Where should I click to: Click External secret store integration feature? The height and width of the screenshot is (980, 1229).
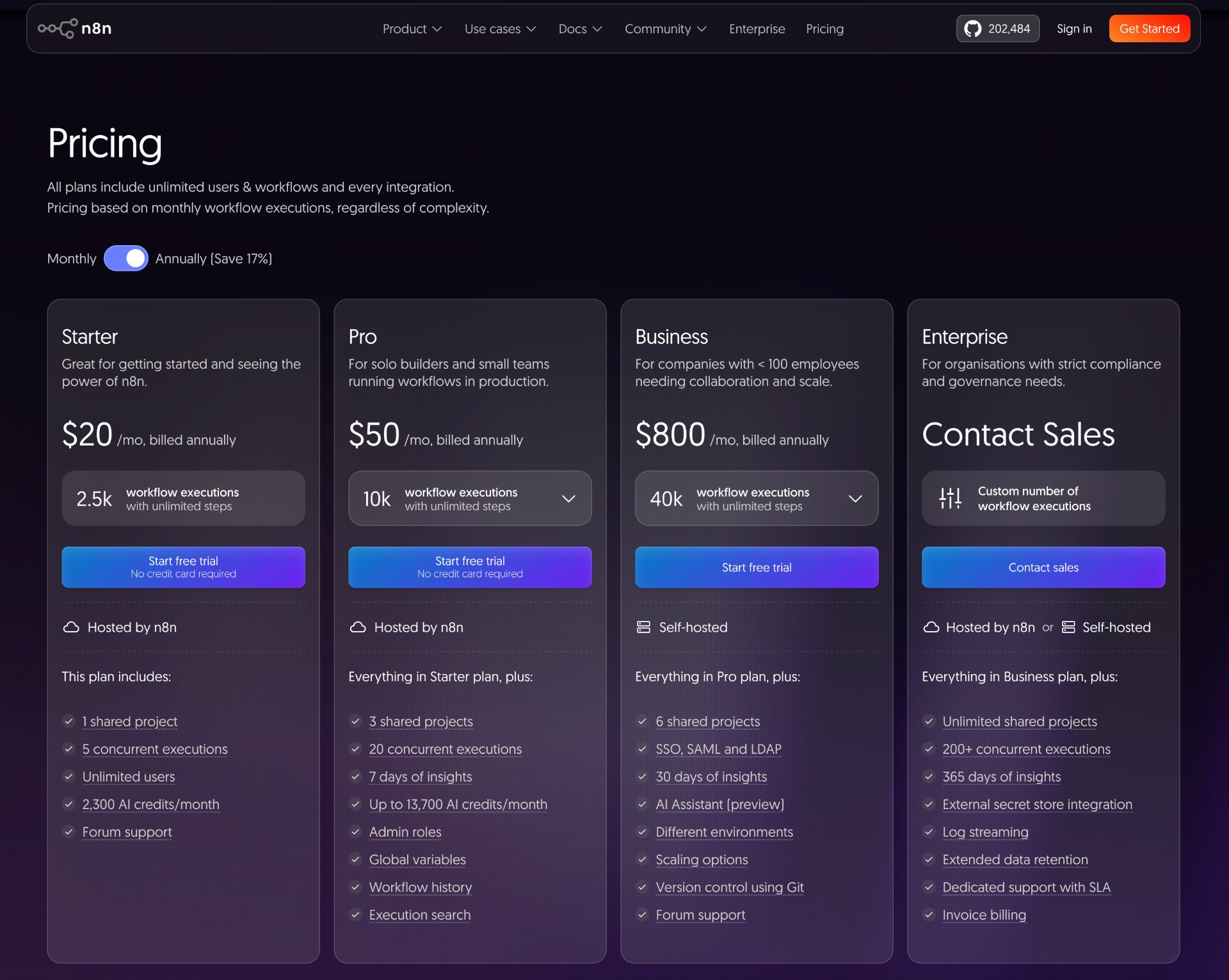[1038, 804]
